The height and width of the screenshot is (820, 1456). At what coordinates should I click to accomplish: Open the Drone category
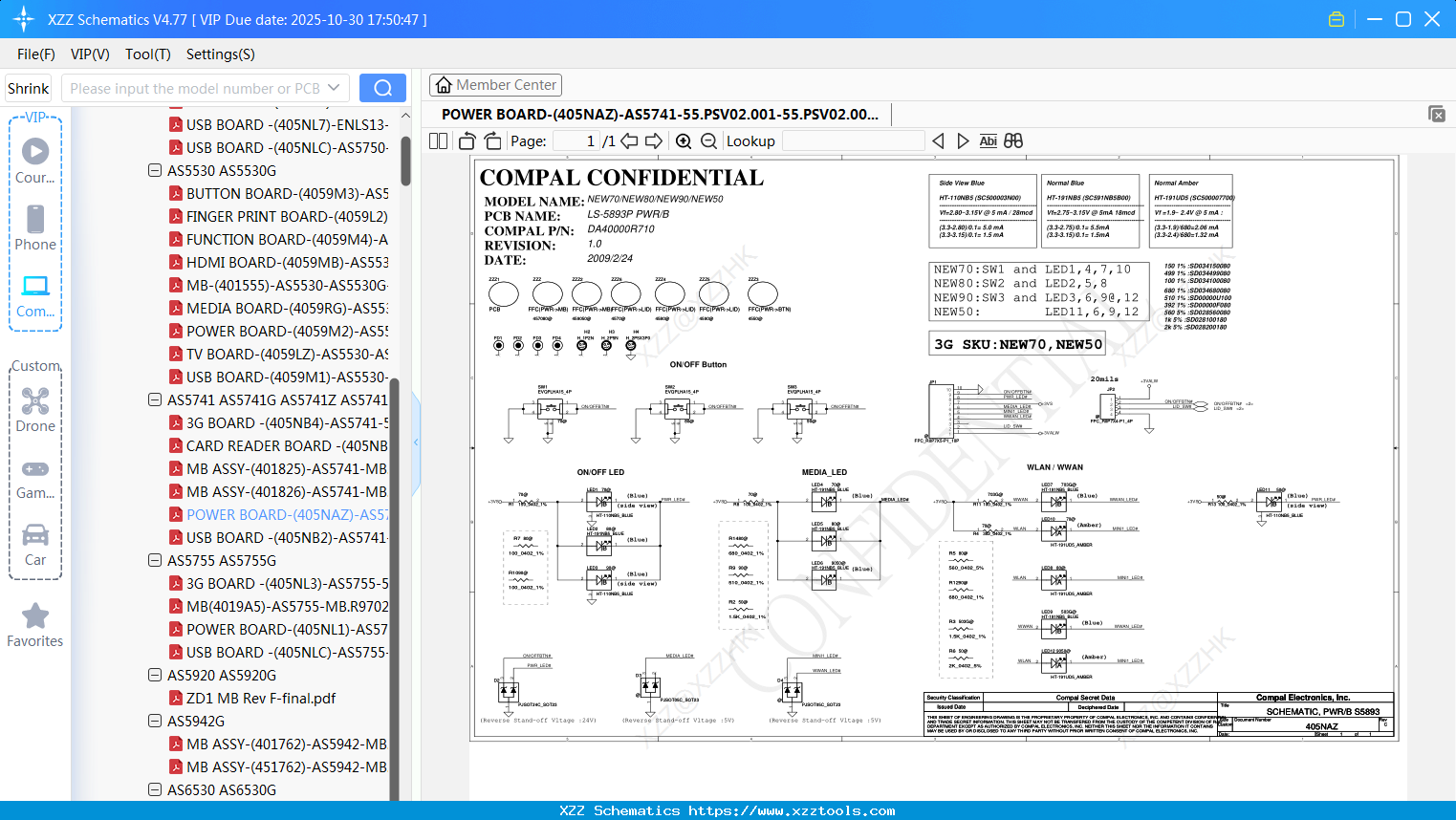[x=35, y=410]
